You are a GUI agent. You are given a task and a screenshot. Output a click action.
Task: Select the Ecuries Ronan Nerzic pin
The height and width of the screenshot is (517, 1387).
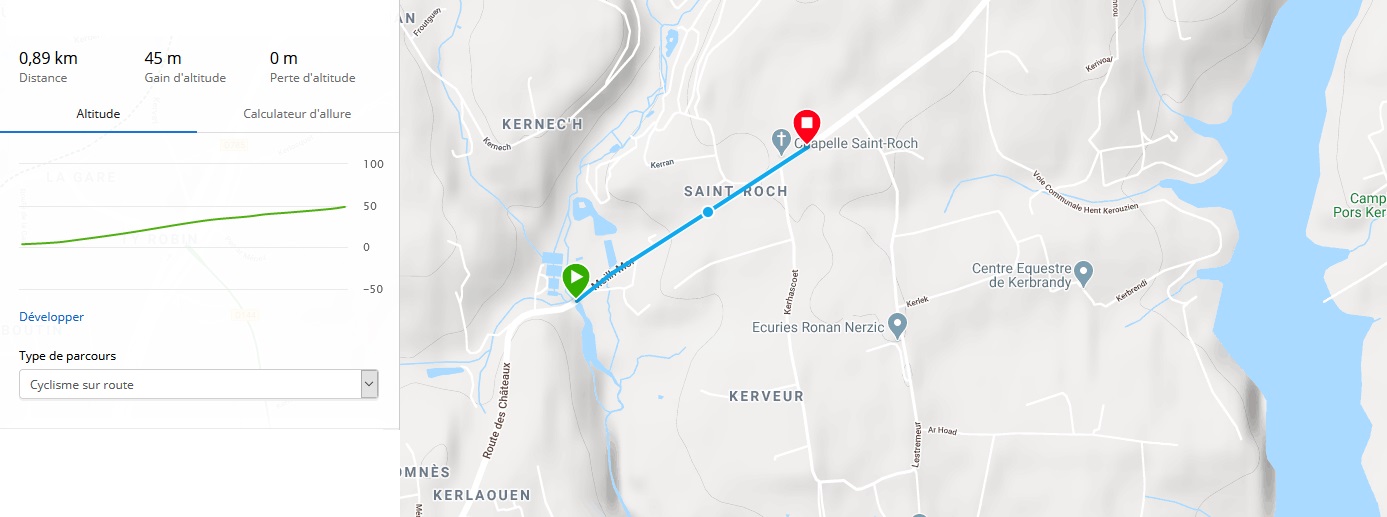[898, 325]
